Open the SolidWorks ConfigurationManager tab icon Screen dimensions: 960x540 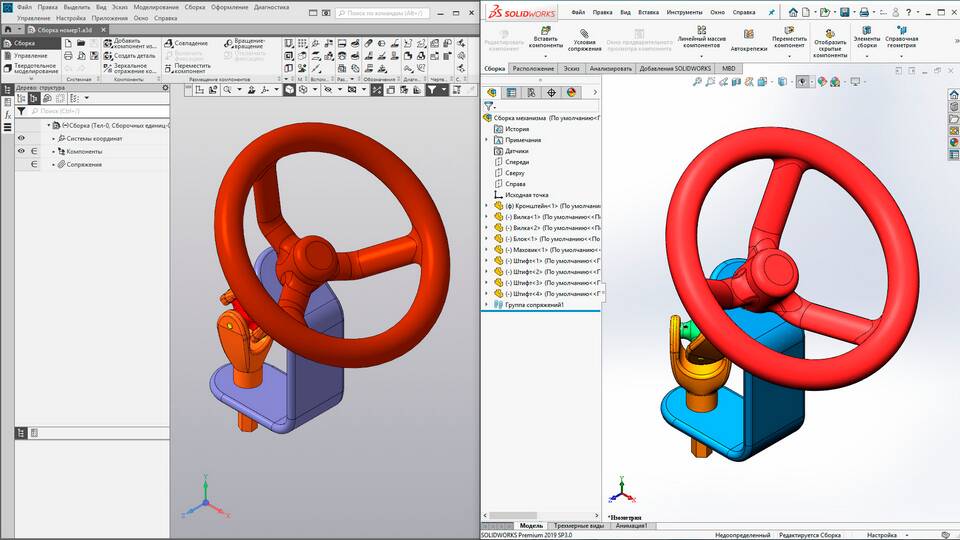point(531,92)
